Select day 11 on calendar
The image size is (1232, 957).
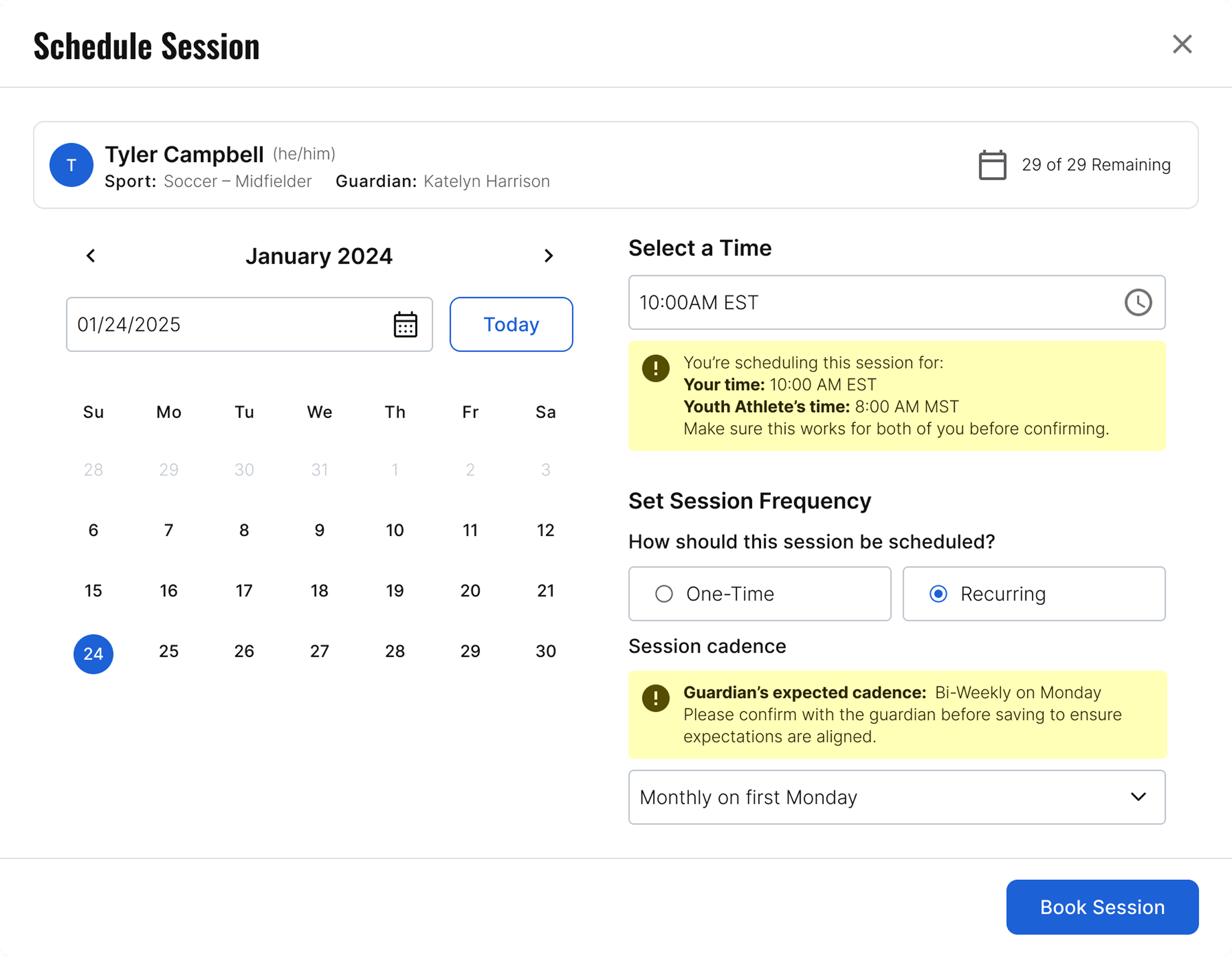470,530
